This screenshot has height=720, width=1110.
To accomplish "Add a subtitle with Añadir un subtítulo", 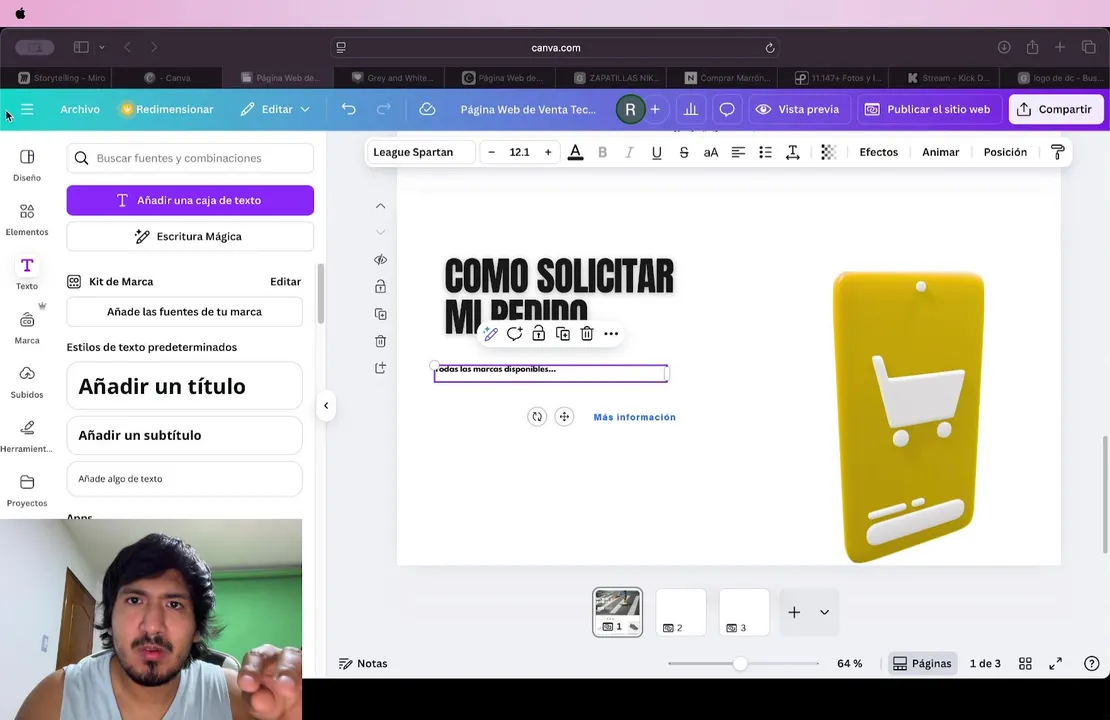I will pyautogui.click(x=184, y=435).
